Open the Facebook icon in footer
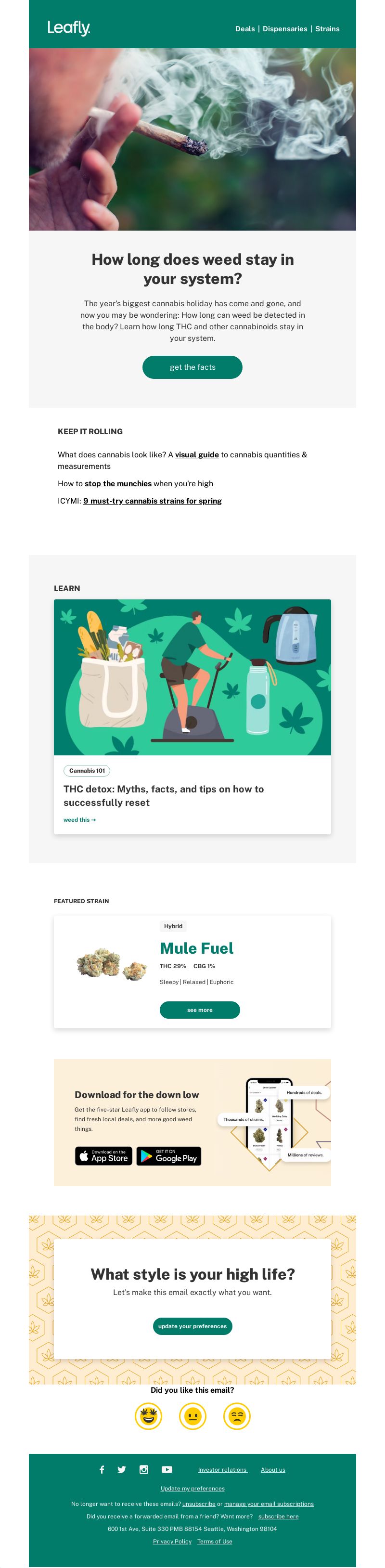Viewport: 385px width, 1568px height. 102,1469
